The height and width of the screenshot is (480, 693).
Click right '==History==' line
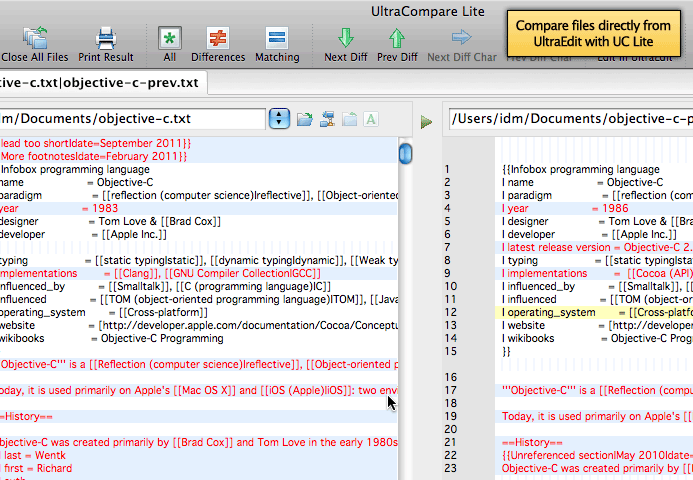[x=594, y=442]
